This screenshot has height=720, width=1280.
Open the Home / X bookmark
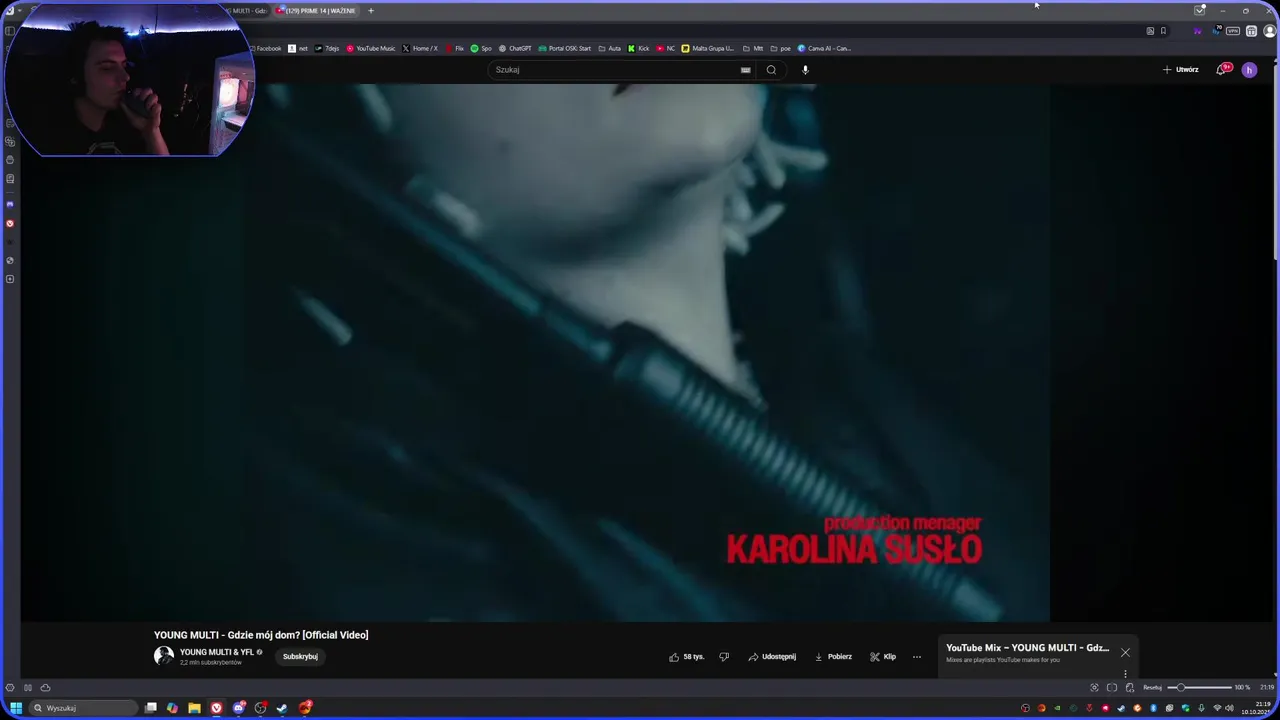(x=420, y=48)
